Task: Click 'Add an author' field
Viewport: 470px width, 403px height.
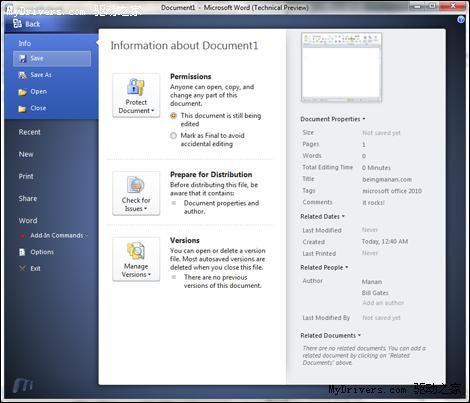Action: click(383, 303)
